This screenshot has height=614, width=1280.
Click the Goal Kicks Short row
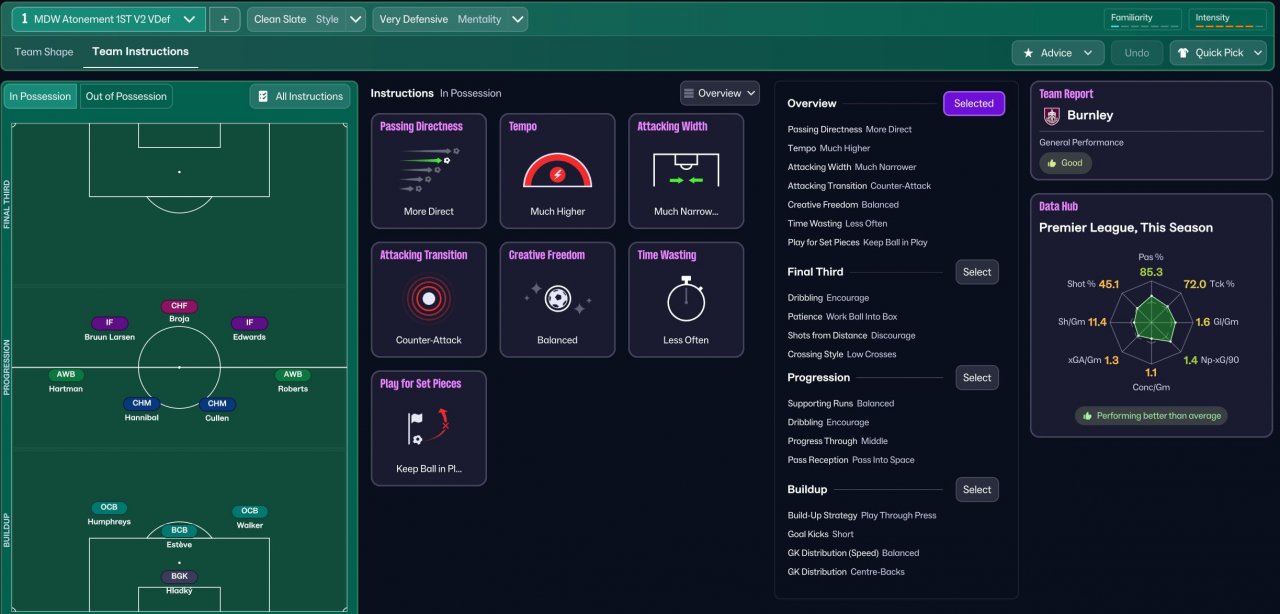(821, 535)
